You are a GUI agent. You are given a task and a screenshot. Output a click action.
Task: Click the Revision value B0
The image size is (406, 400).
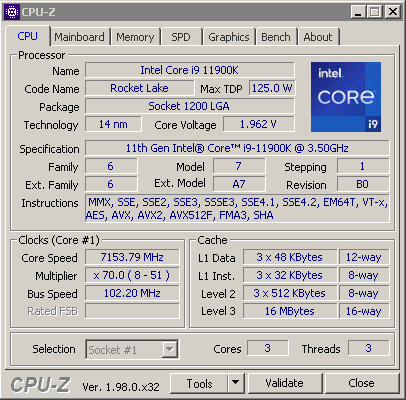click(x=363, y=184)
